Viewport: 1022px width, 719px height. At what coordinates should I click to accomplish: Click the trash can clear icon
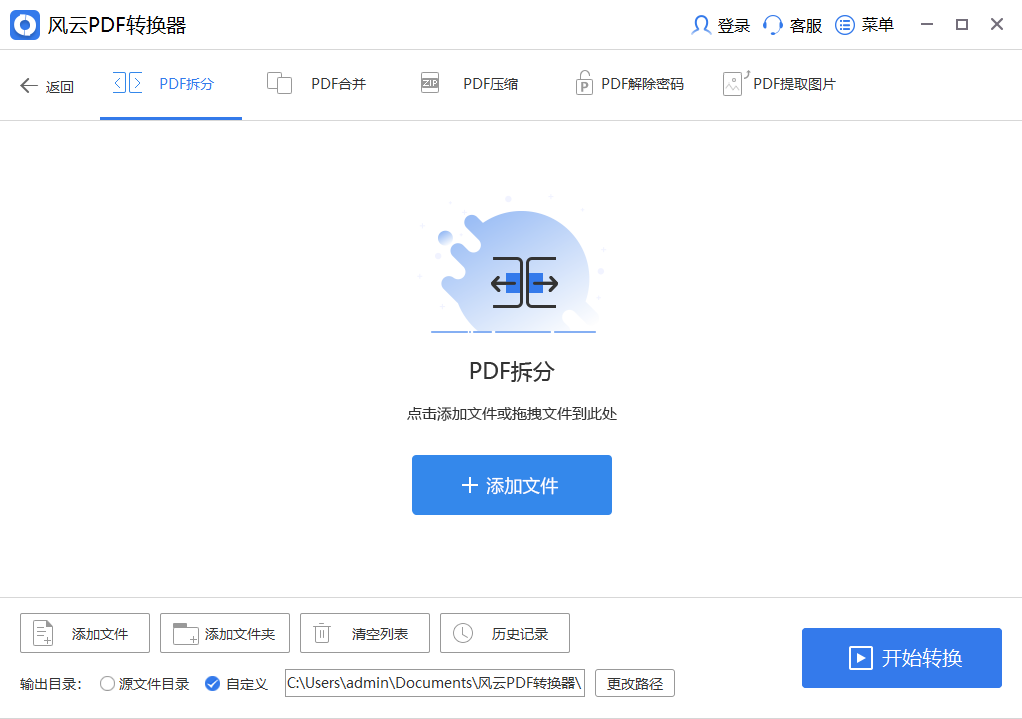(x=322, y=633)
